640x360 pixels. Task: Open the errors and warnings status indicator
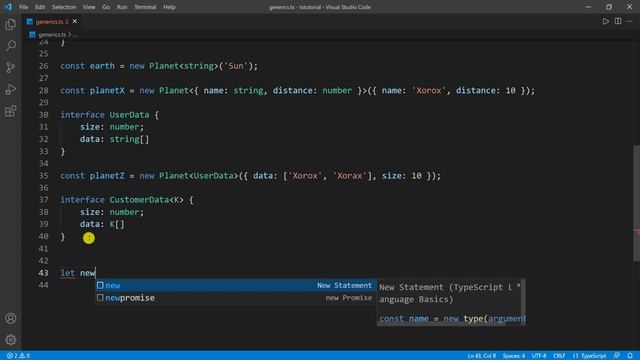pyautogui.click(x=18, y=356)
